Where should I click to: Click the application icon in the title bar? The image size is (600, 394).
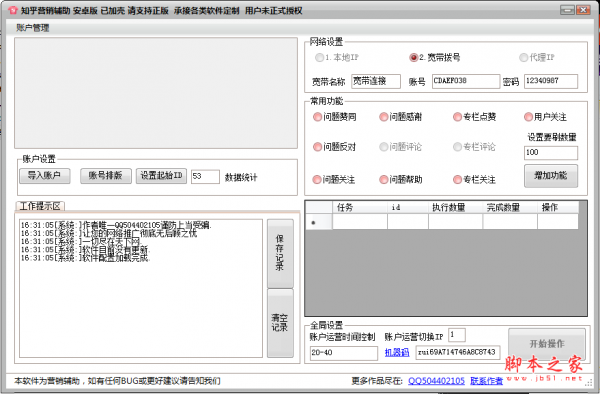[x=13, y=10]
